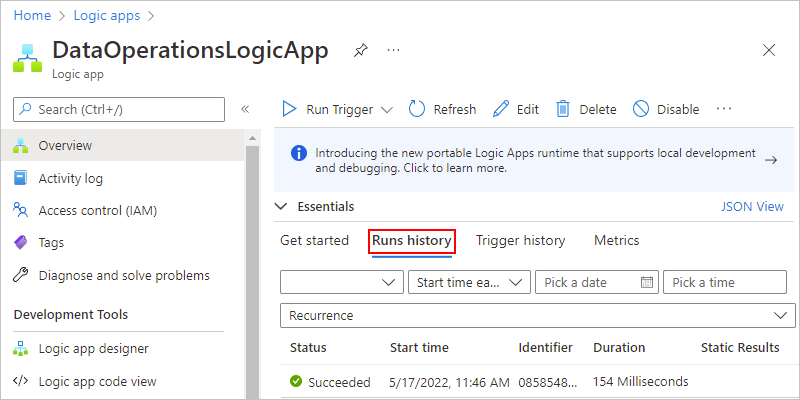
Task: Open the calendar icon in date picker
Action: 647,282
